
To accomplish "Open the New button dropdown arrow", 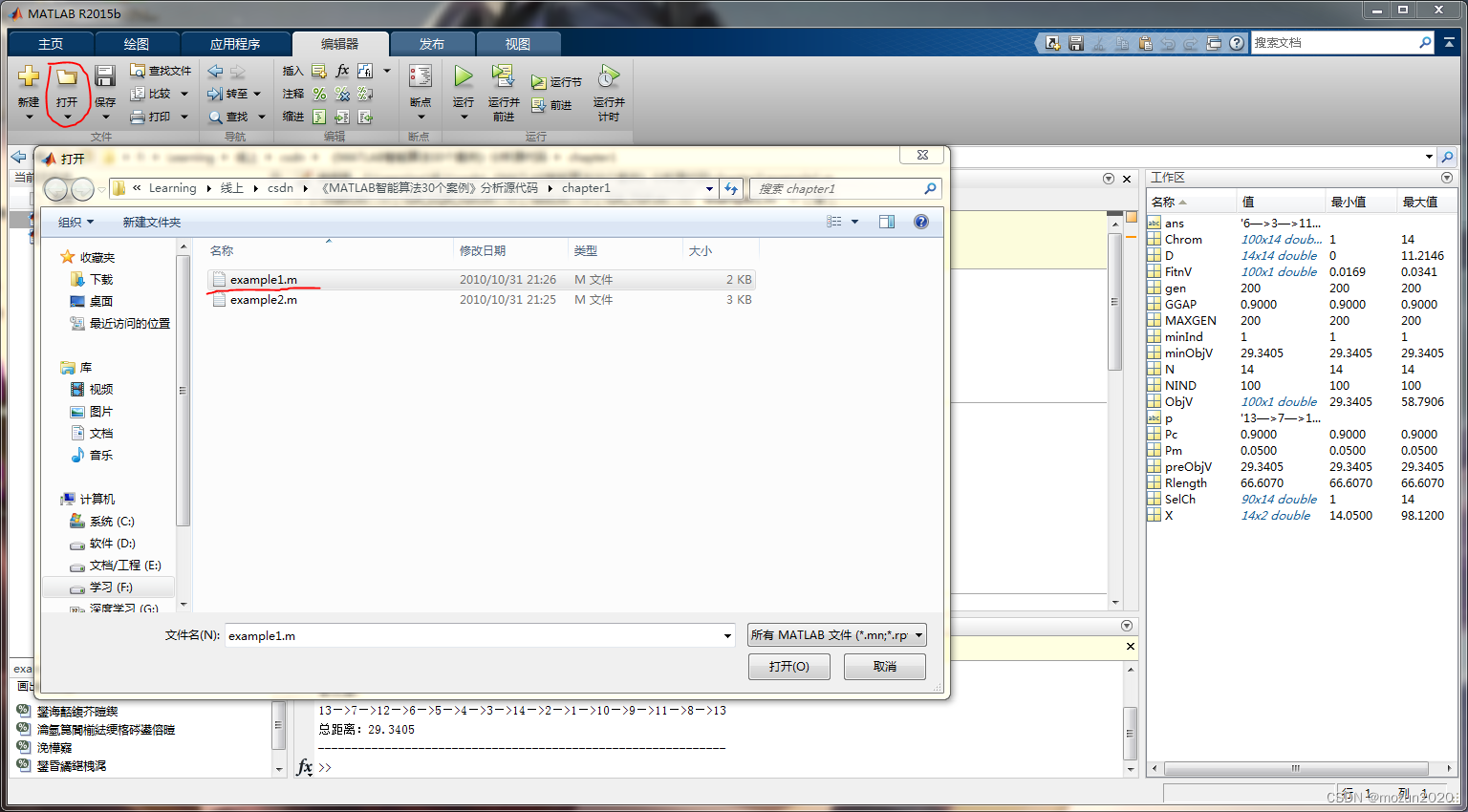I will coord(29,117).
